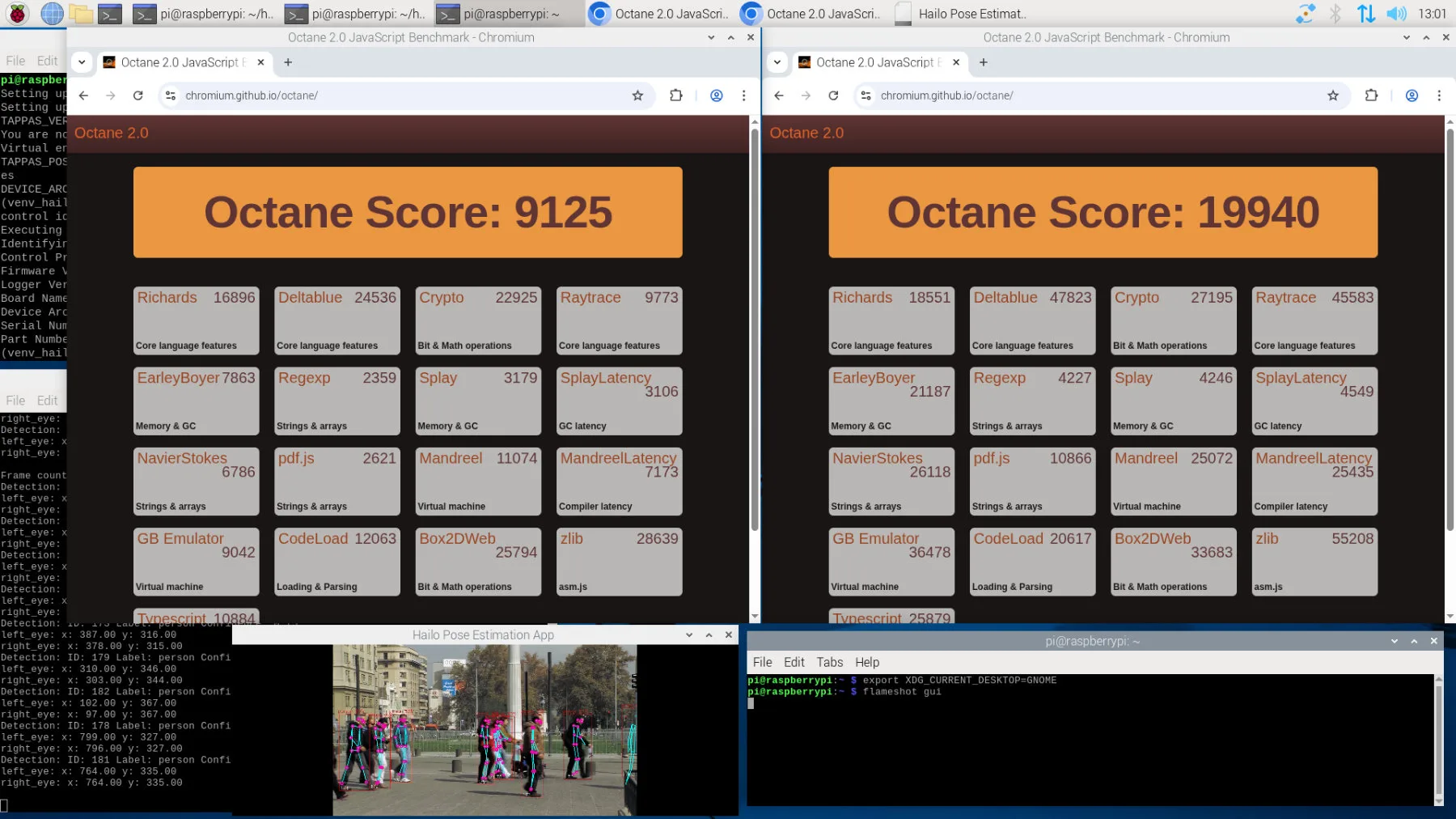
Task: Open the volume control in system tray
Action: (1396, 13)
